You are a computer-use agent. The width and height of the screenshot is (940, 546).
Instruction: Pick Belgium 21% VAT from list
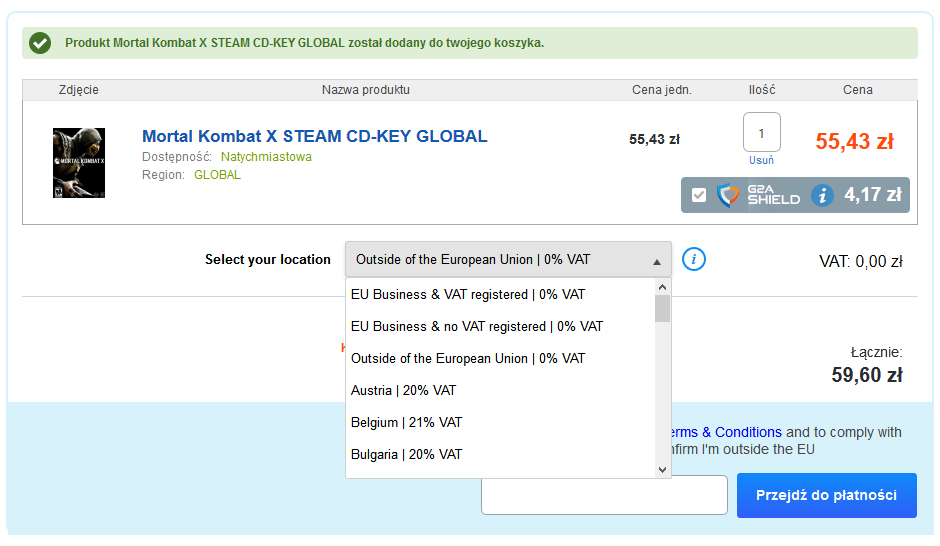(x=406, y=423)
